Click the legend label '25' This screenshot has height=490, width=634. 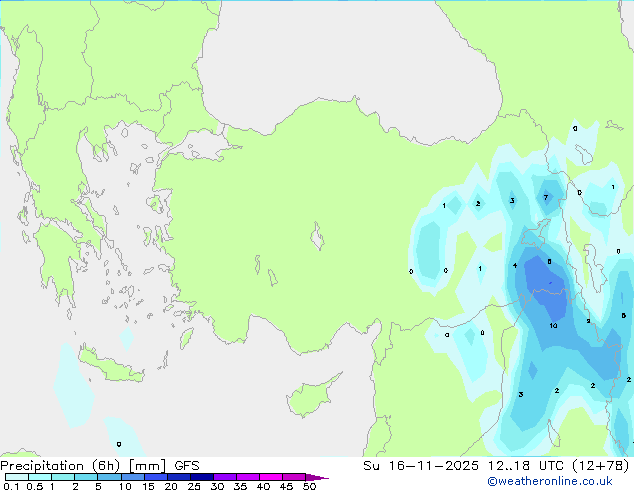point(194,486)
